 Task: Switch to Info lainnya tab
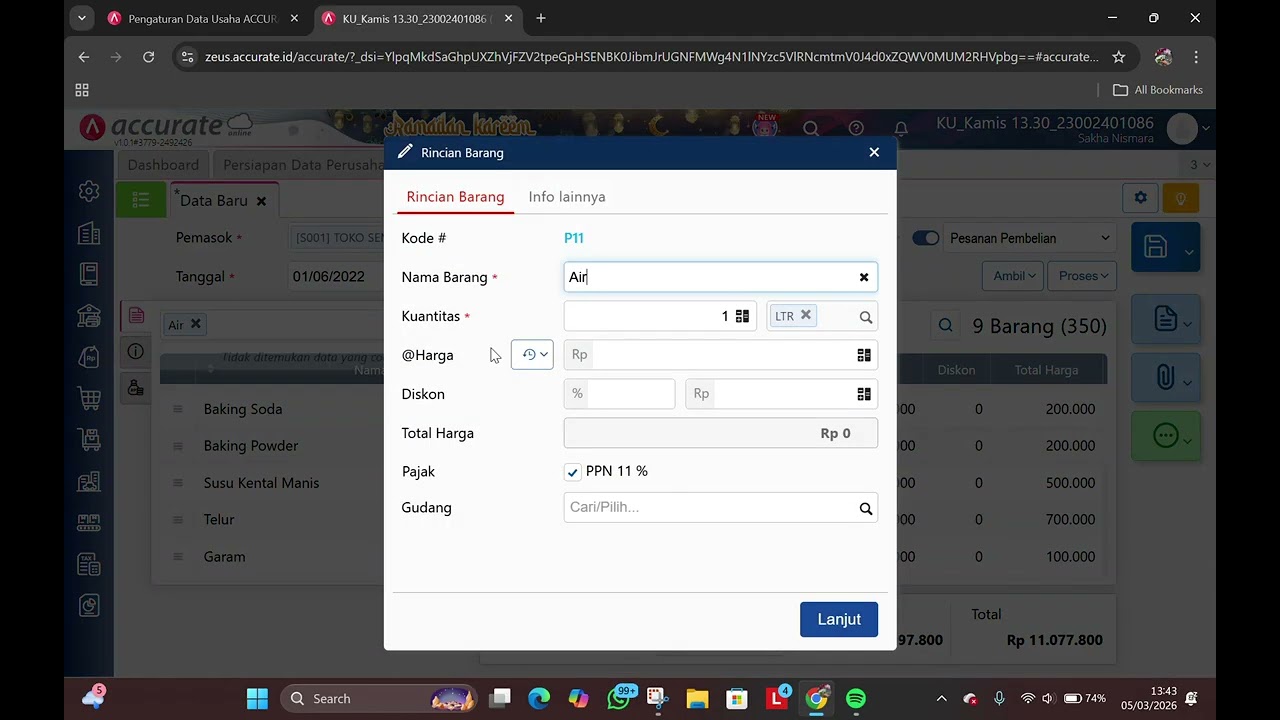[x=567, y=197]
